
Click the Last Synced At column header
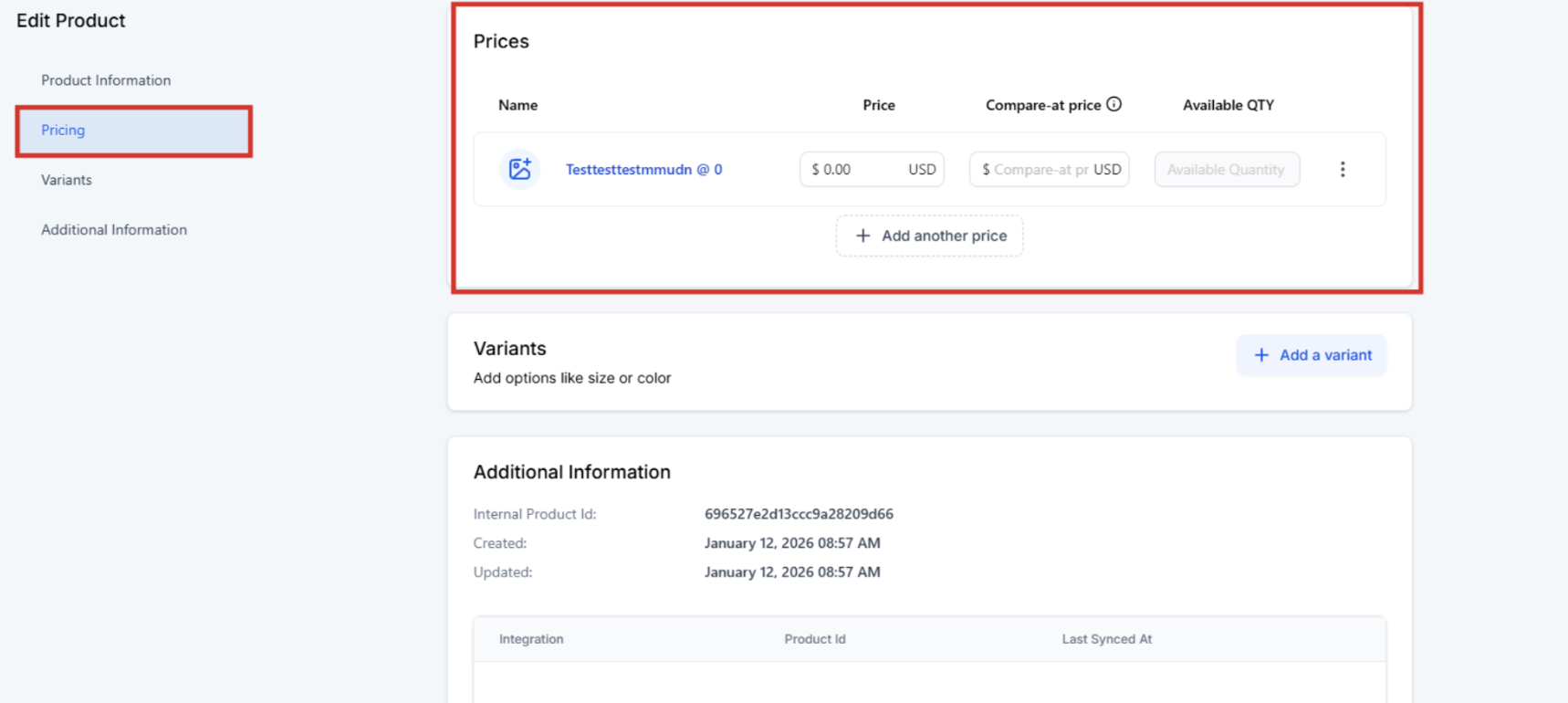click(x=1106, y=639)
